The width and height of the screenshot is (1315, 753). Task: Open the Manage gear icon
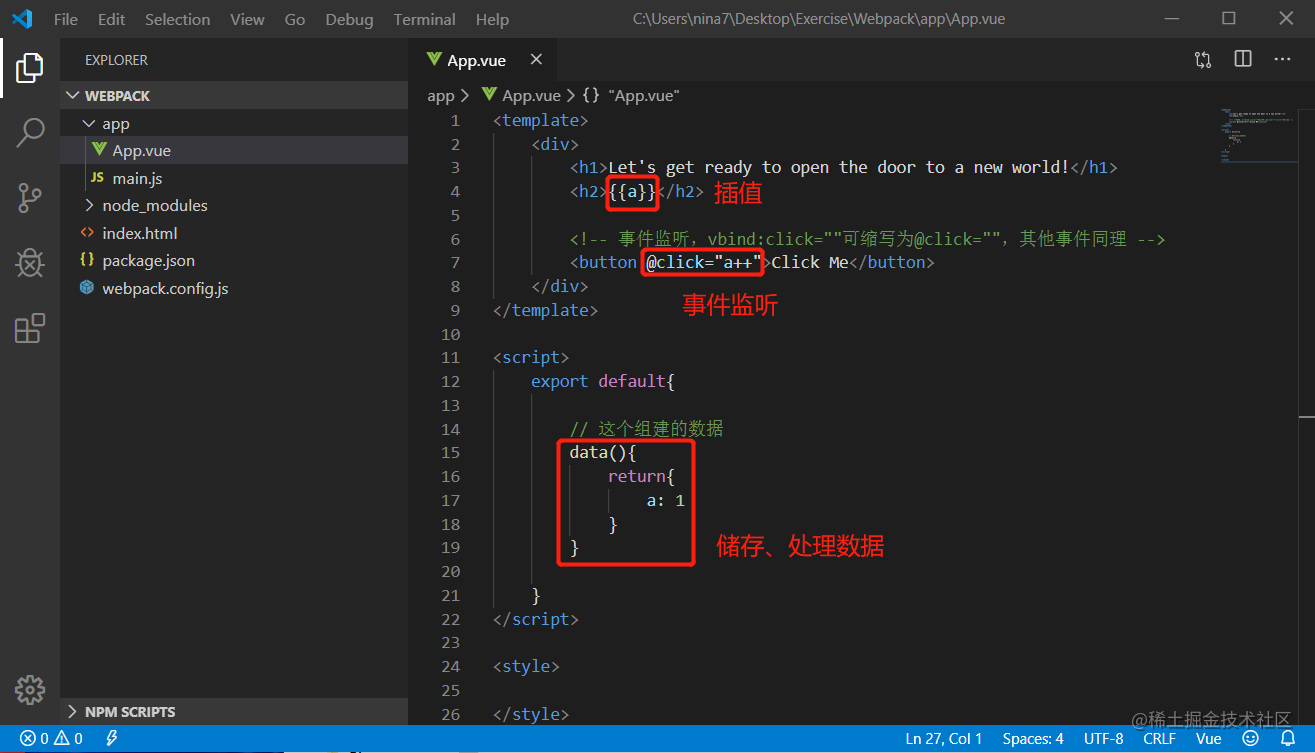click(x=30, y=690)
